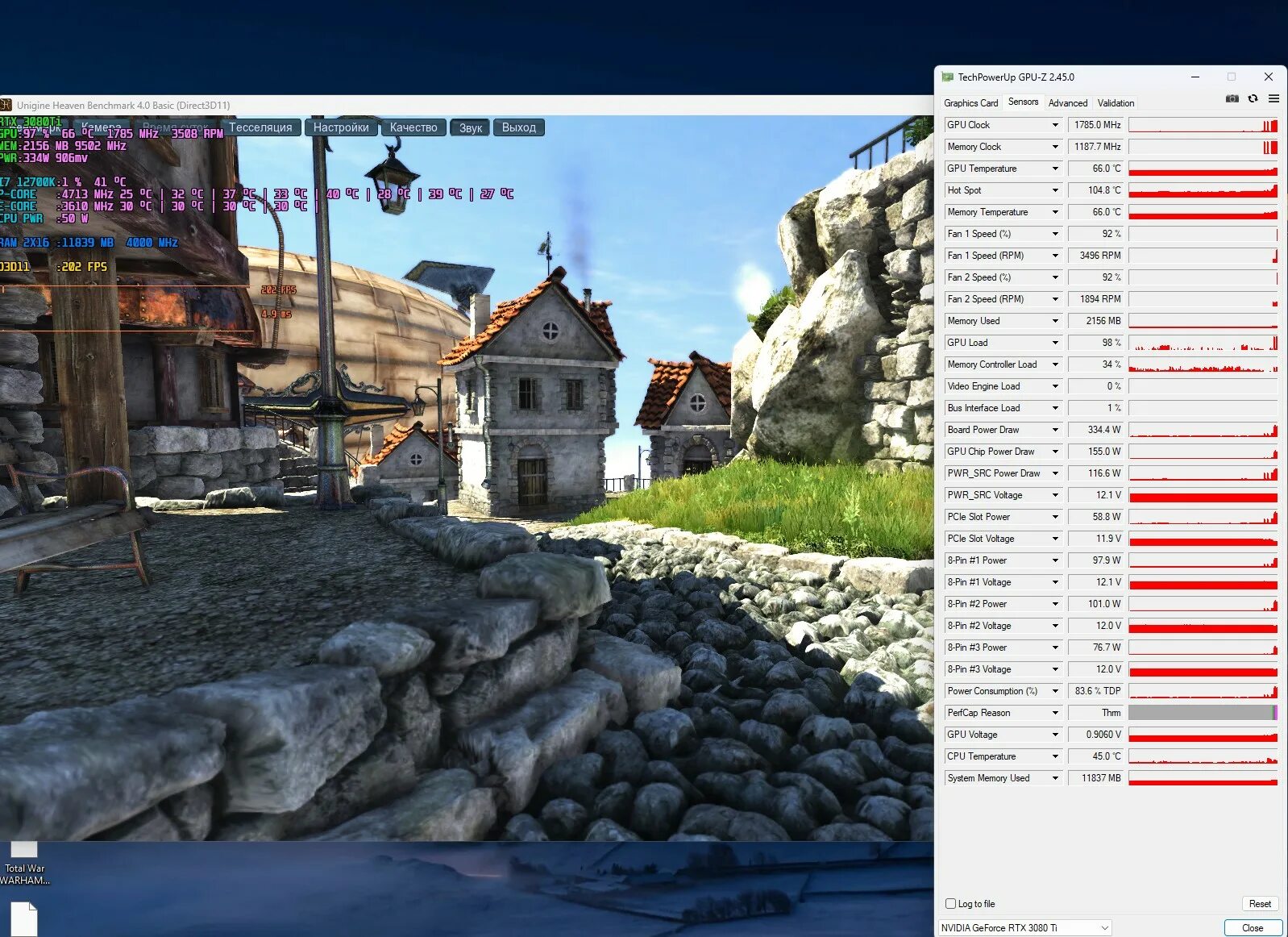Viewport: 1288px width, 937px height.
Task: Click the Power Consumption 83.6 % TDP value
Action: point(1096,691)
